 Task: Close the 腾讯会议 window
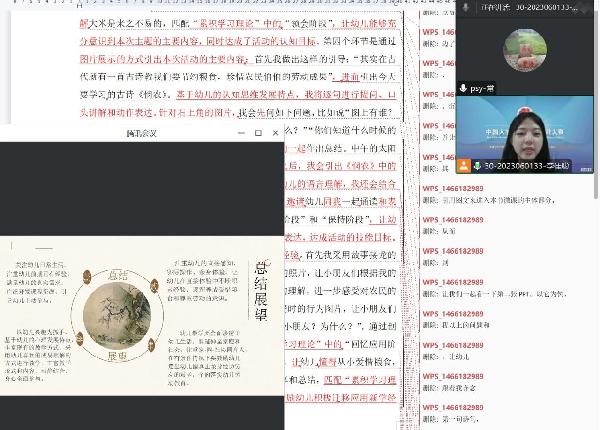coord(275,133)
